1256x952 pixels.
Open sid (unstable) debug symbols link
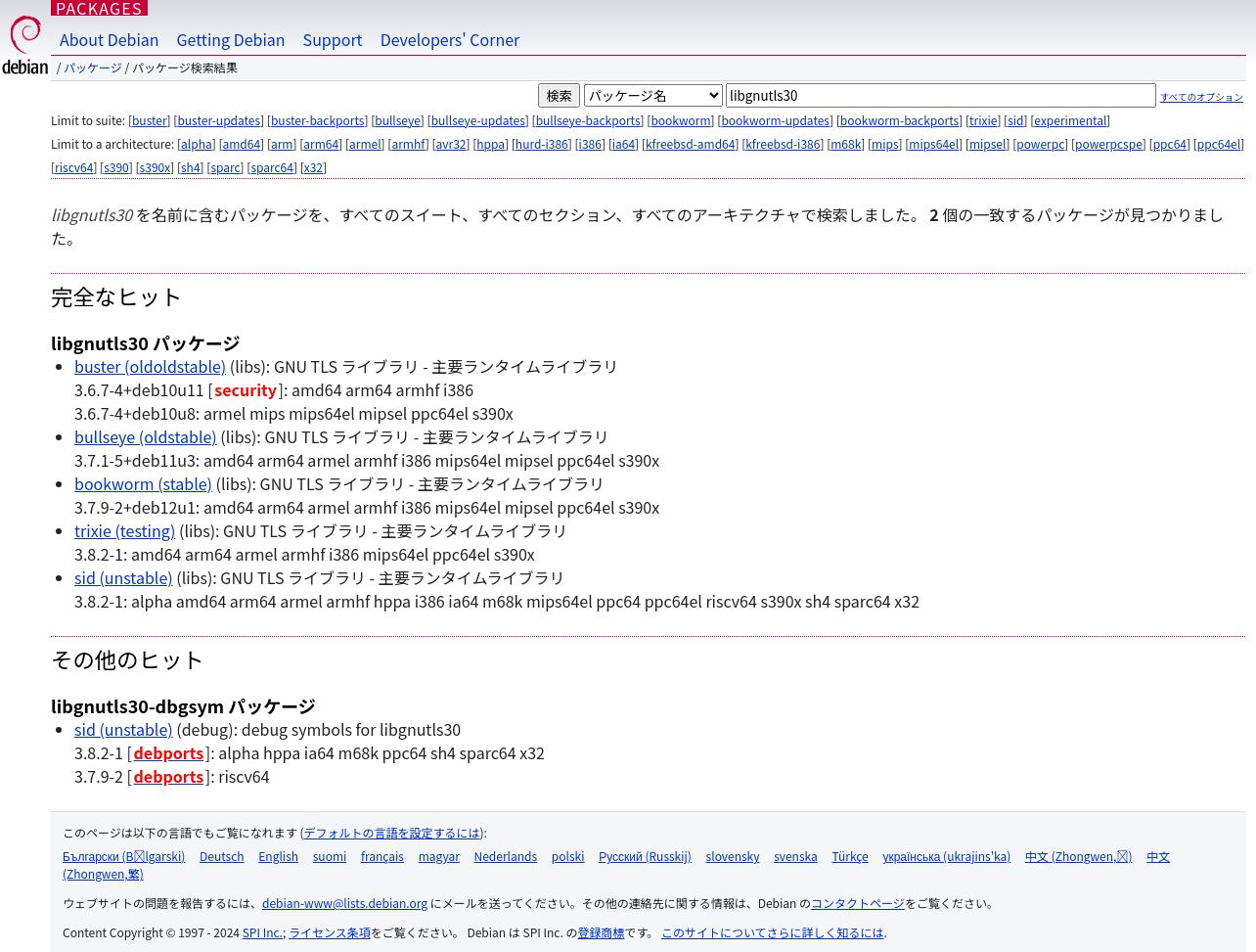click(123, 730)
